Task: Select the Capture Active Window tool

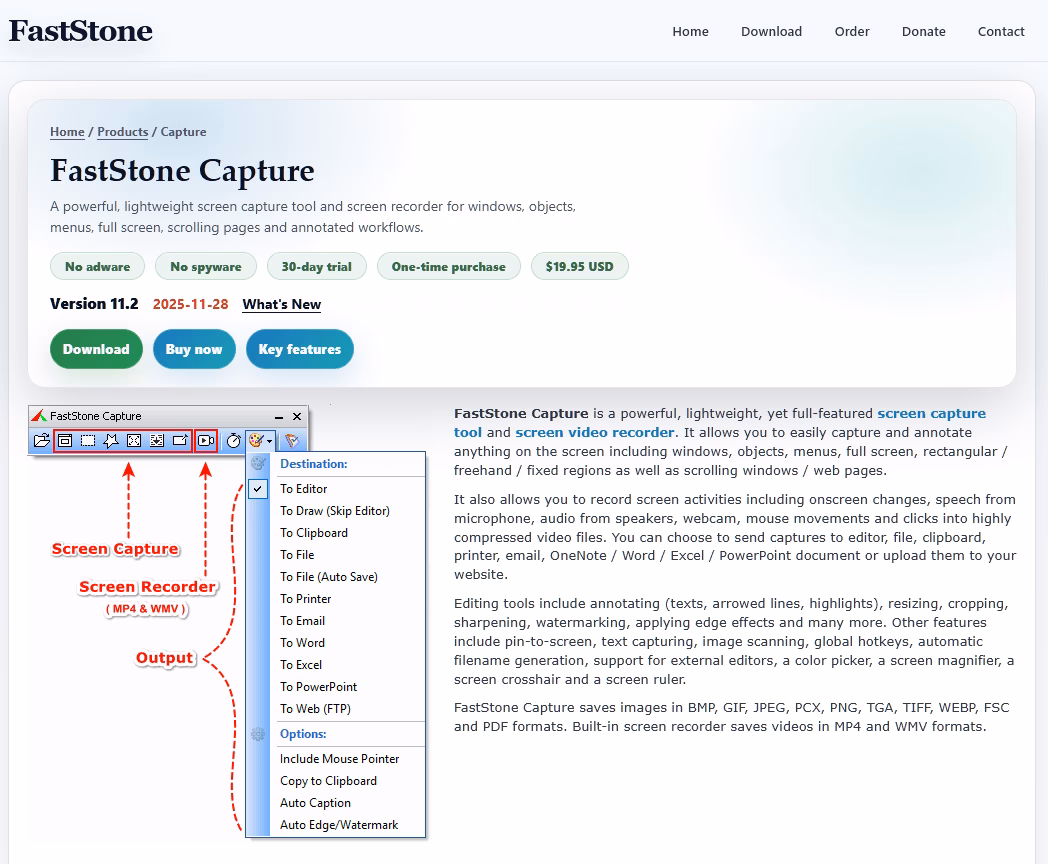Action: click(66, 439)
